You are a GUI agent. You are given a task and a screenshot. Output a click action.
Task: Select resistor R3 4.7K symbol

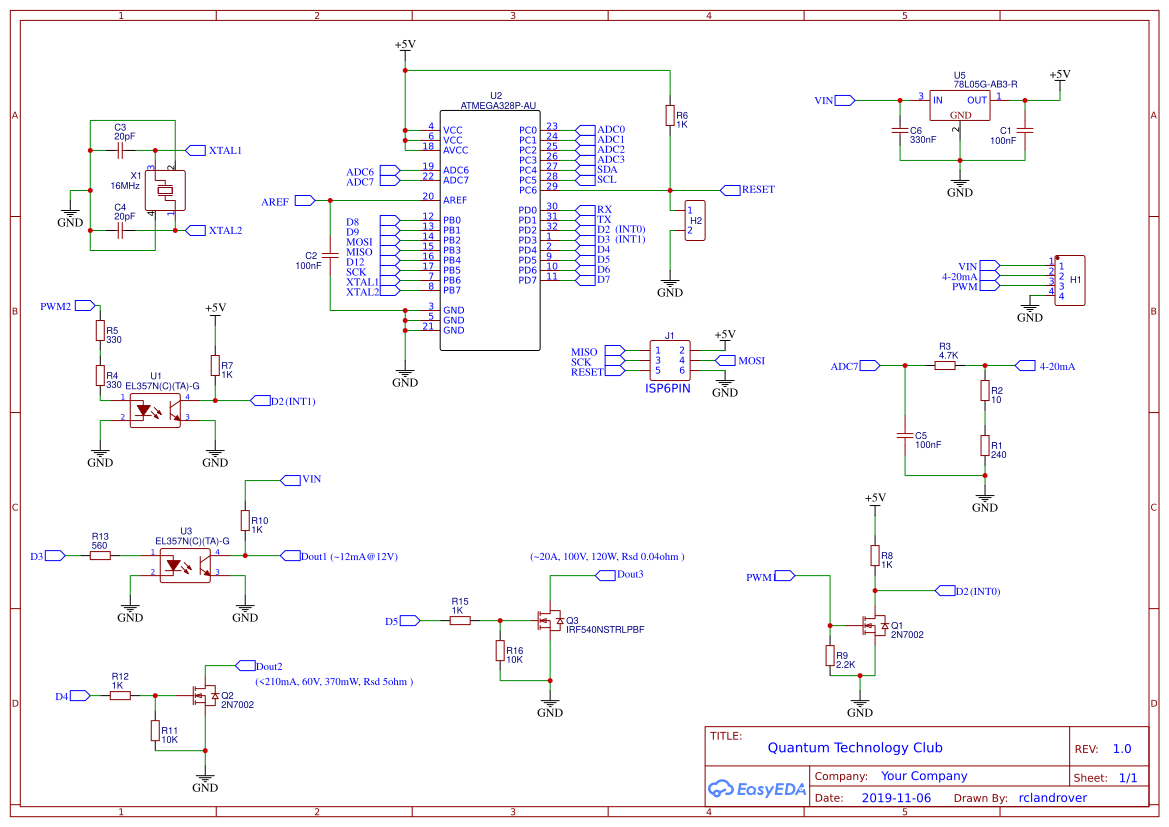pos(944,365)
